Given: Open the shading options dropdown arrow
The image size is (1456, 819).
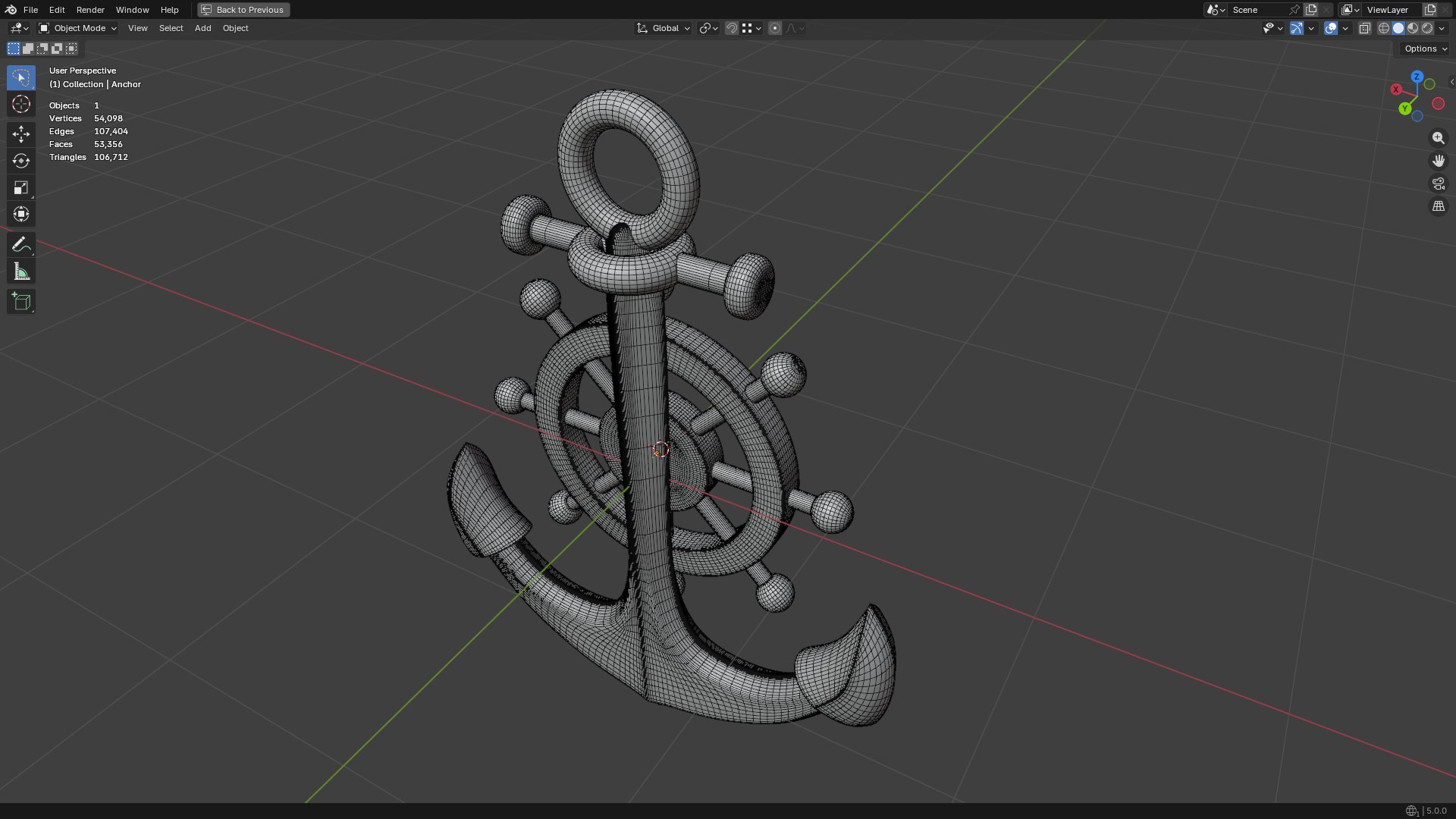Looking at the screenshot, I should [1442, 28].
